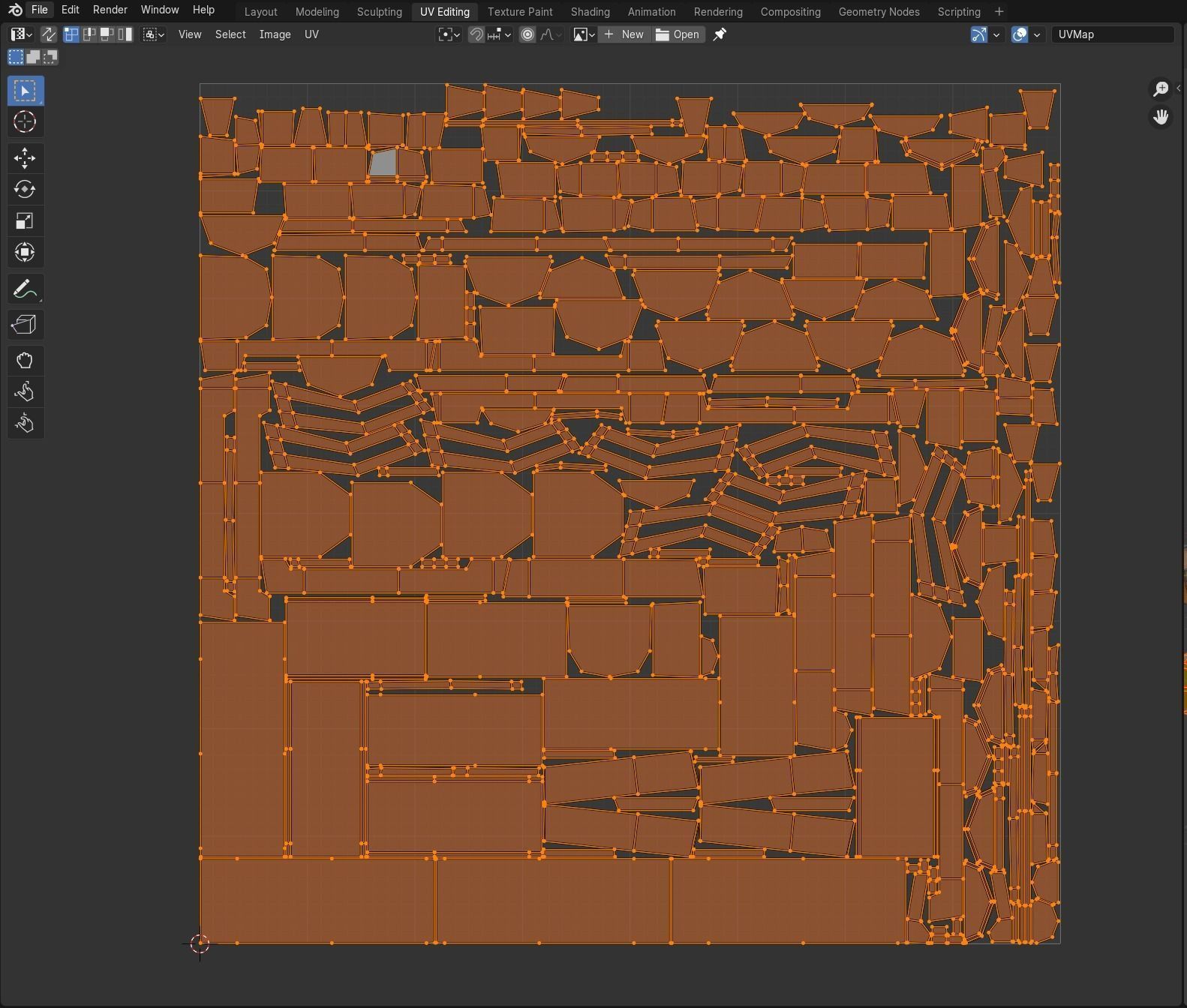Enable face select mode
This screenshot has width=1187, height=1008.
pos(107,34)
